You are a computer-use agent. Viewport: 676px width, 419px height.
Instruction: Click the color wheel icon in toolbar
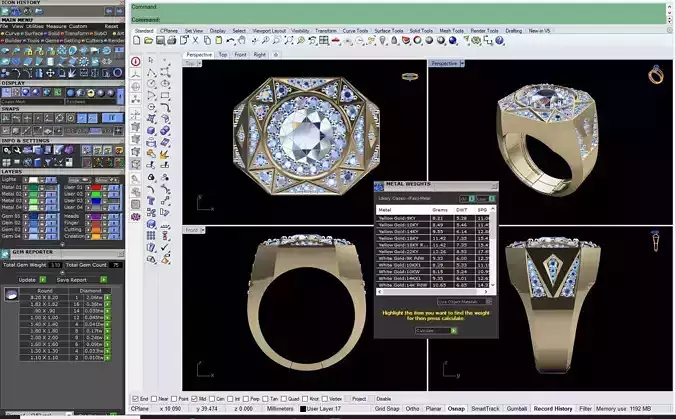417,41
